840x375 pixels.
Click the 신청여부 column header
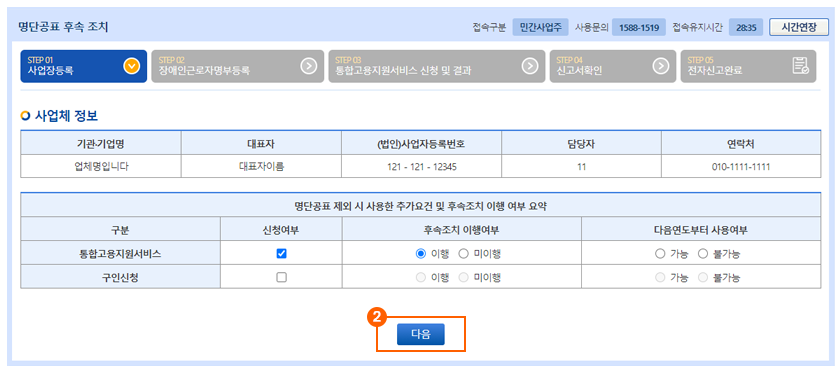point(281,230)
